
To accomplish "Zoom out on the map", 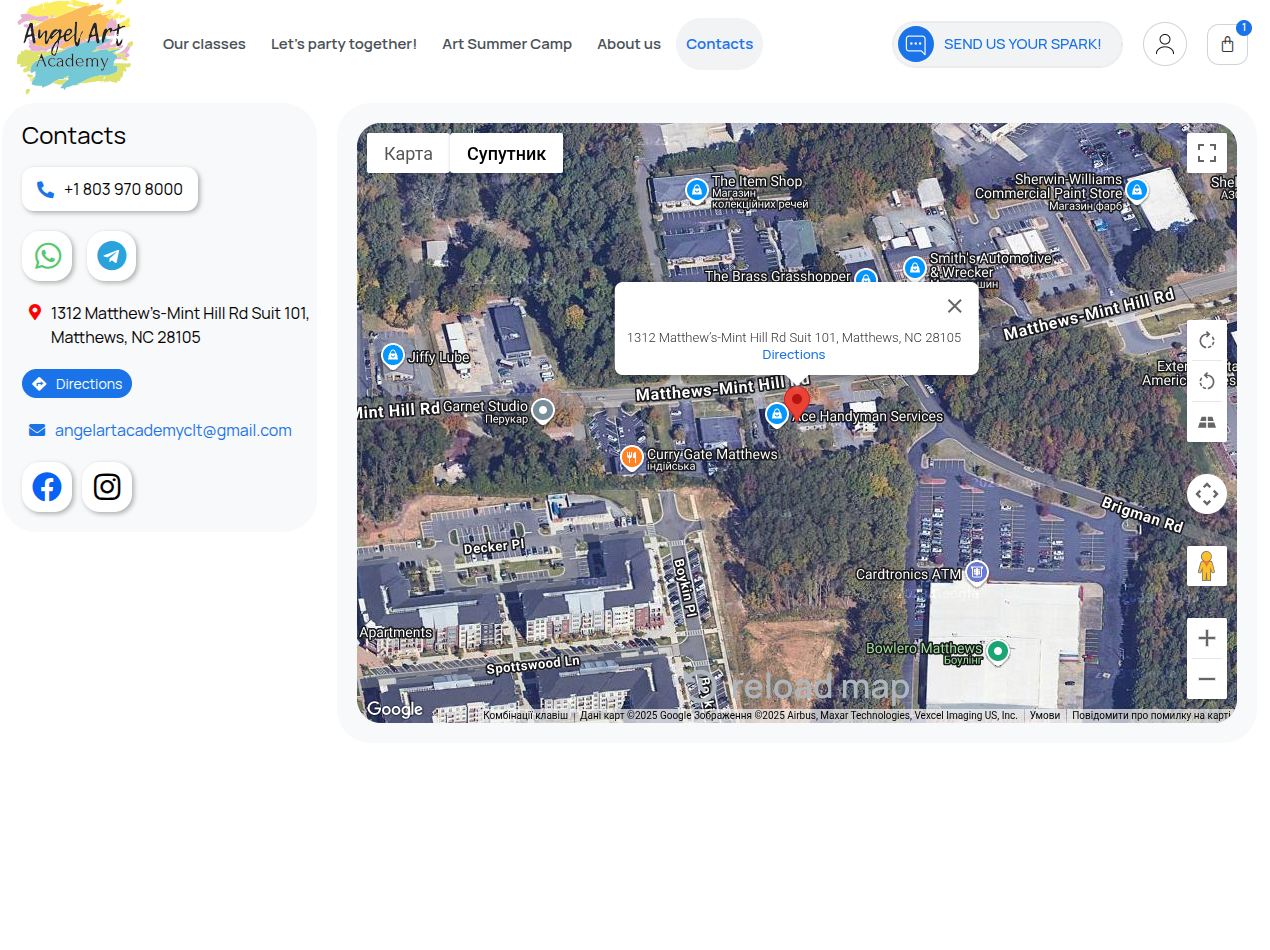I will pos(1206,679).
